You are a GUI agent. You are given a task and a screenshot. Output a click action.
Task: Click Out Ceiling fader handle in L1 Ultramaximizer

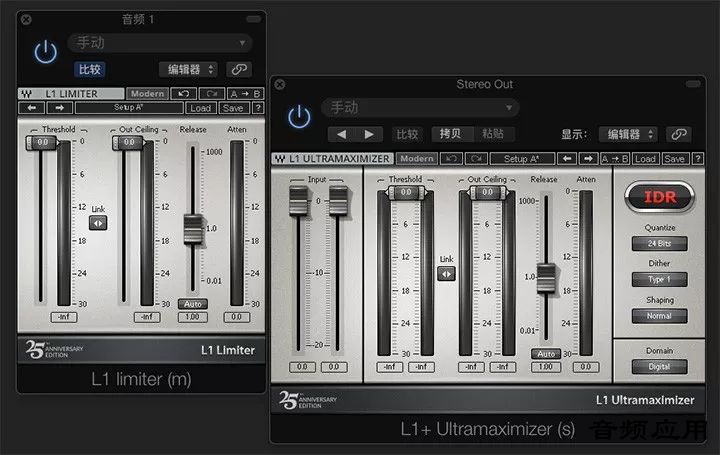point(488,193)
